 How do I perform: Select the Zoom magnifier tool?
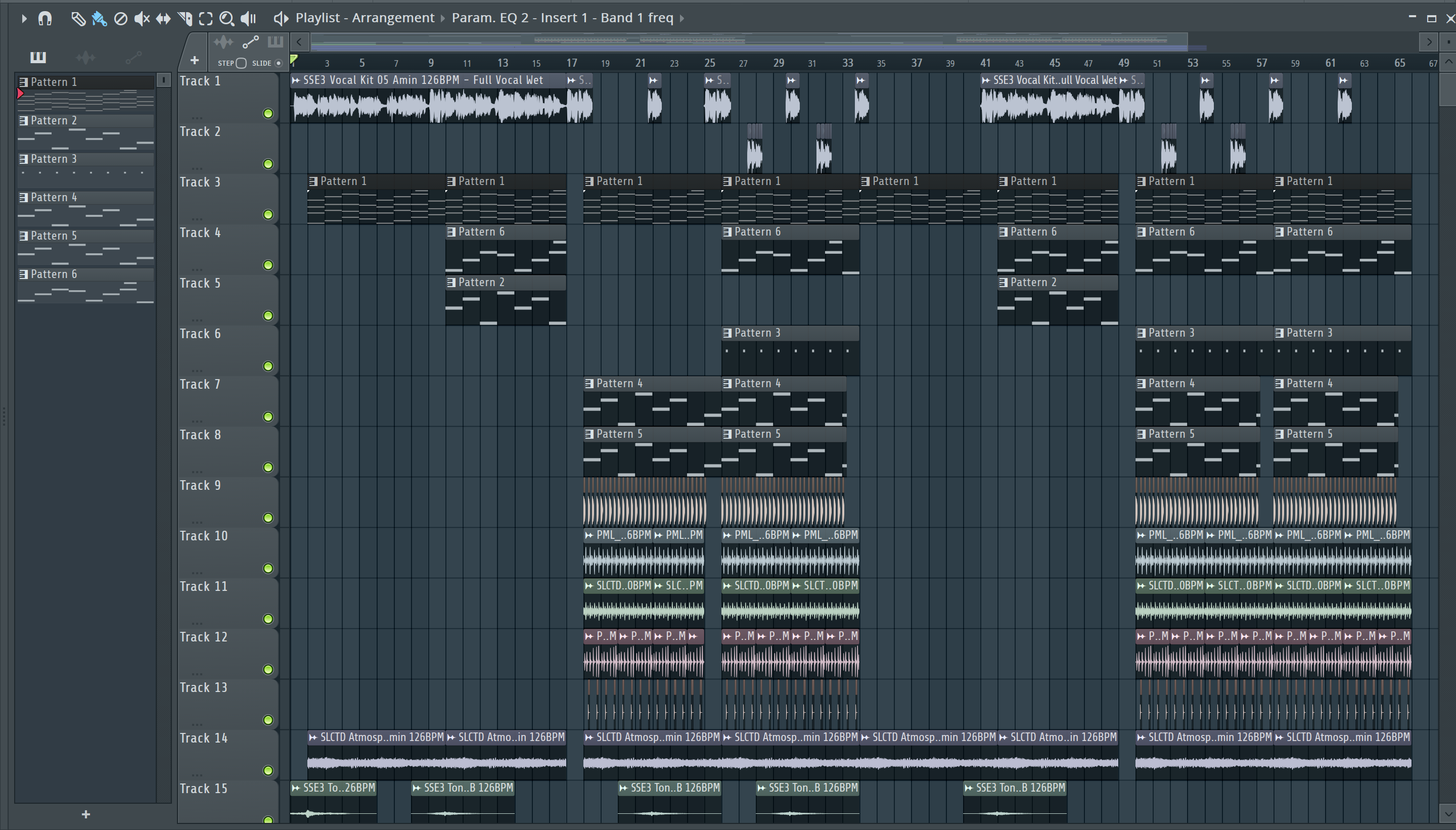click(227, 19)
